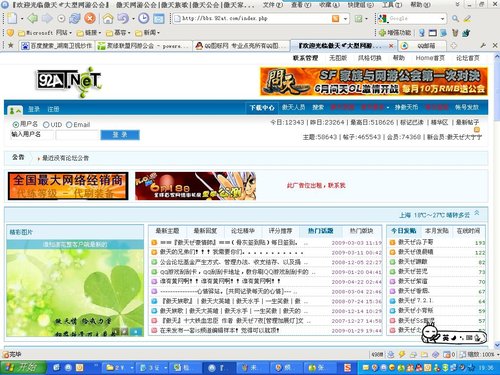Select the 用户名 radio button
The width and height of the screenshot is (500, 375).
pos(15,125)
